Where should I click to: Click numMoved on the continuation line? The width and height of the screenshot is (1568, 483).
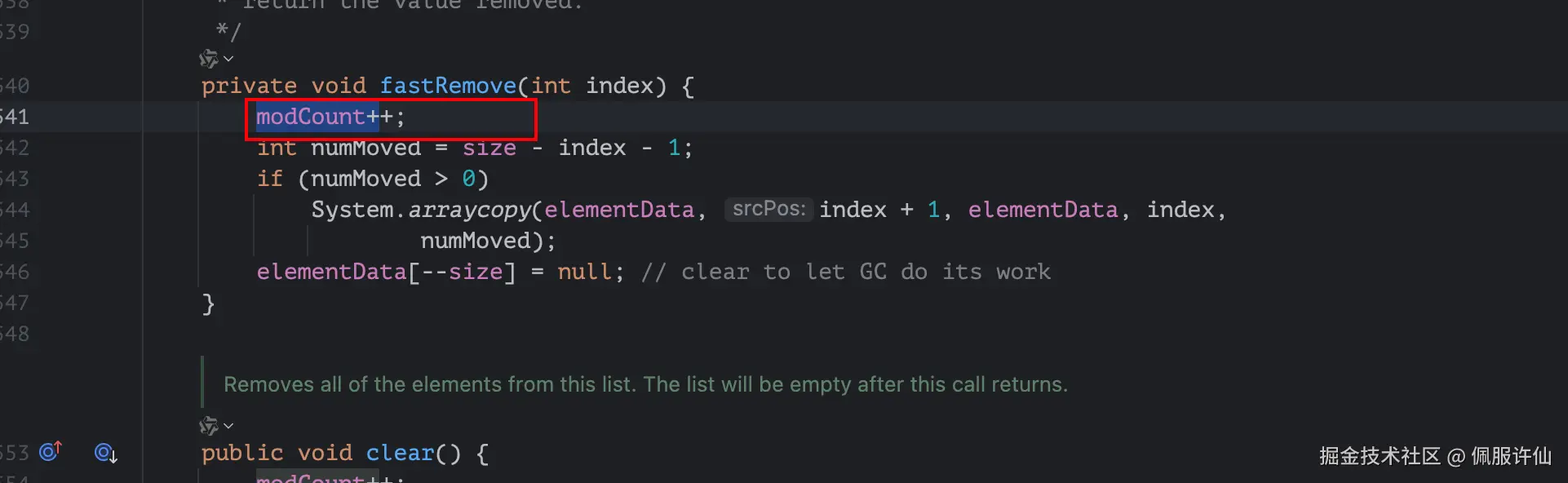(476, 241)
